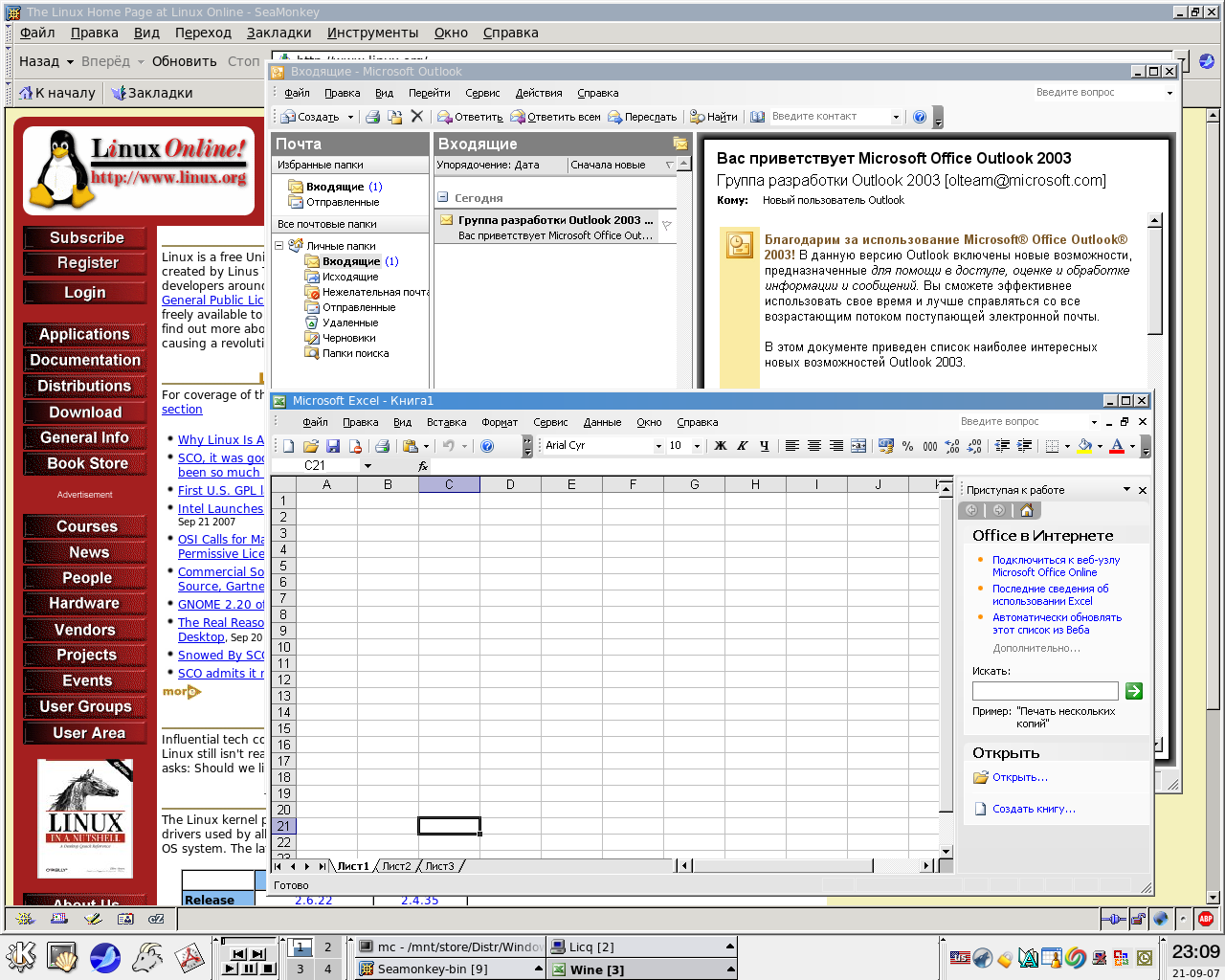Viewport: 1225px width, 980px height.
Task: Click the Print icon in Outlook toolbar
Action: [372, 117]
